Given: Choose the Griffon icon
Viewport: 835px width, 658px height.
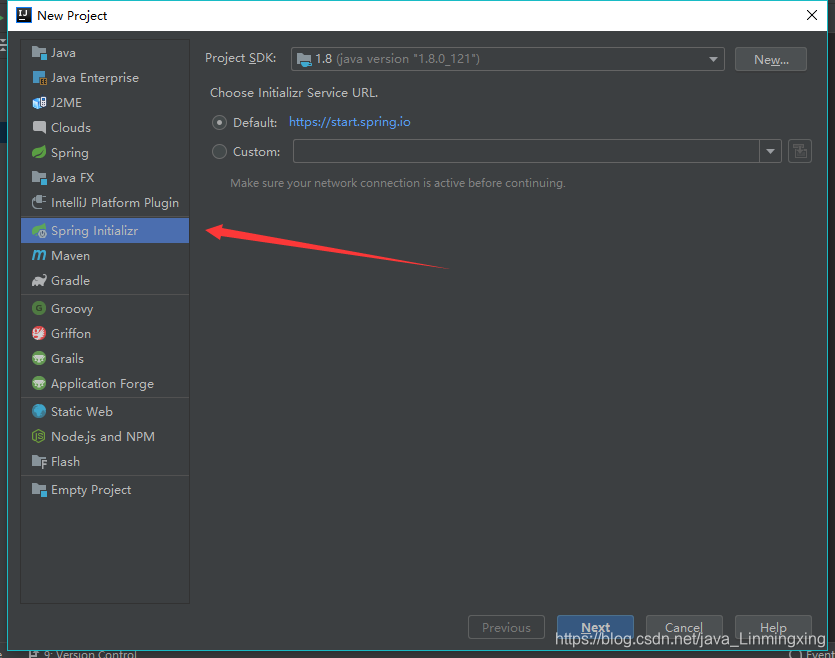Looking at the screenshot, I should pos(39,333).
